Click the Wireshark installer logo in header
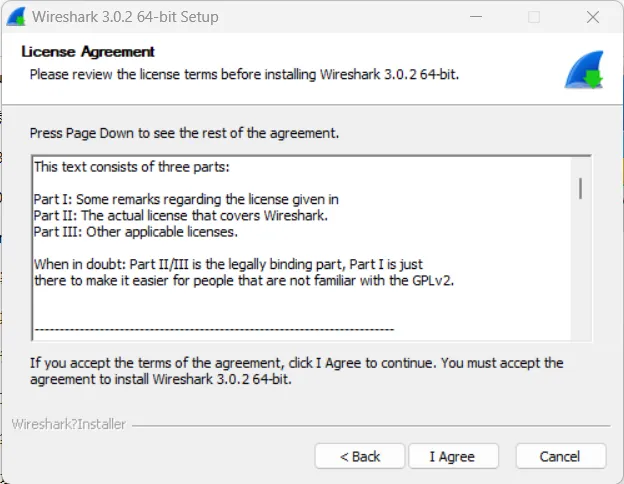624x484 pixels. pyautogui.click(x=583, y=70)
